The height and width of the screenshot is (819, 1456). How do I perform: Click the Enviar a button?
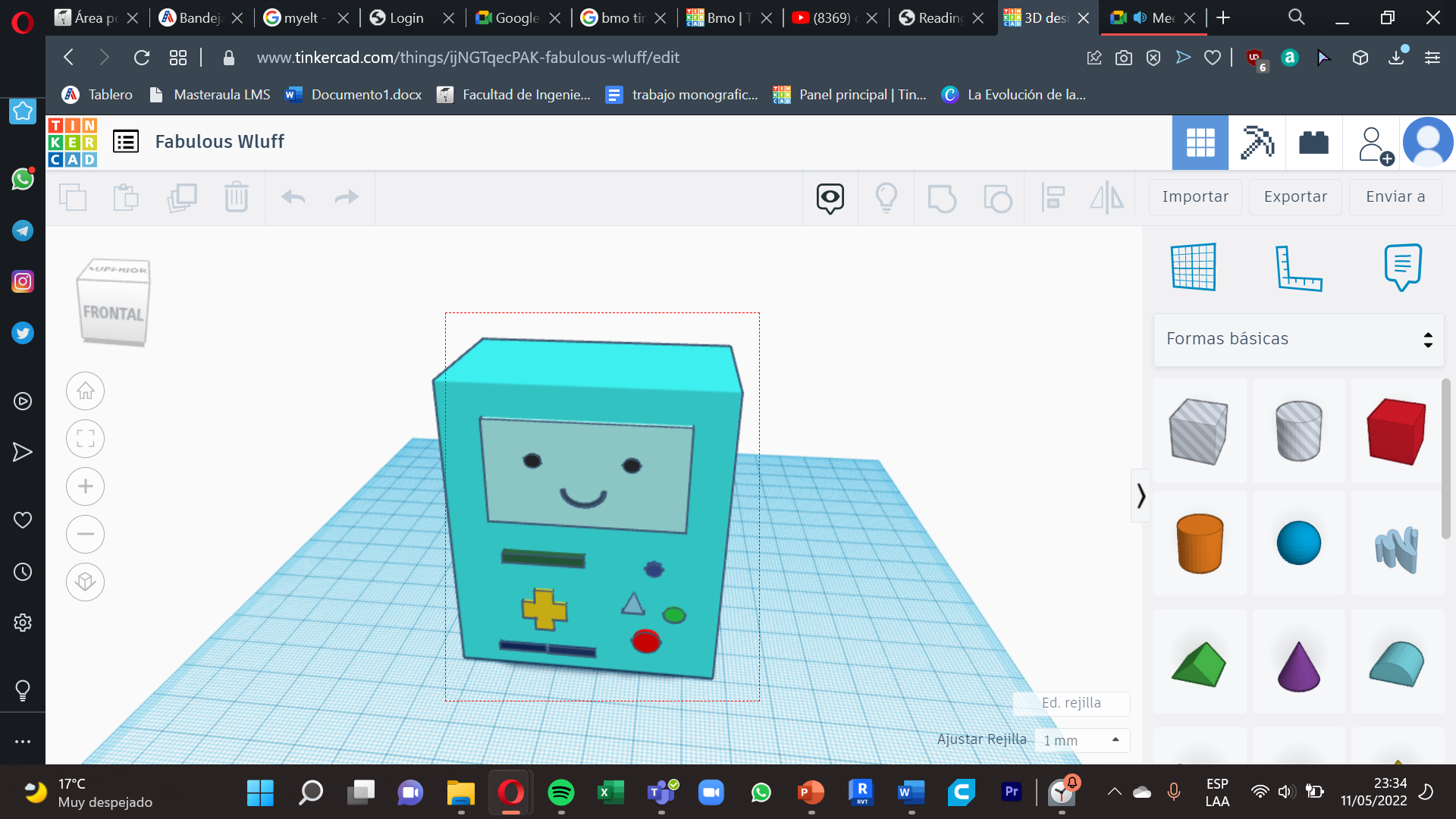pyautogui.click(x=1395, y=197)
